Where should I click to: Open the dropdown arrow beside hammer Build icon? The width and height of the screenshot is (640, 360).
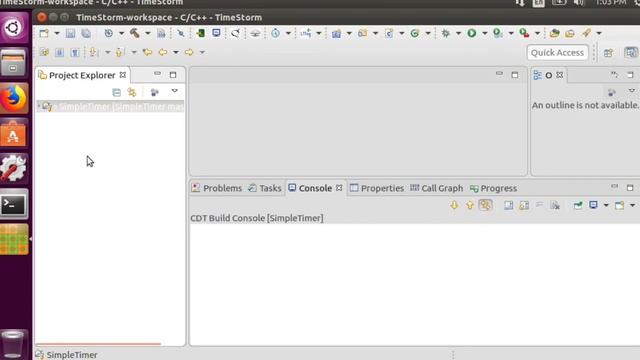tap(147, 33)
